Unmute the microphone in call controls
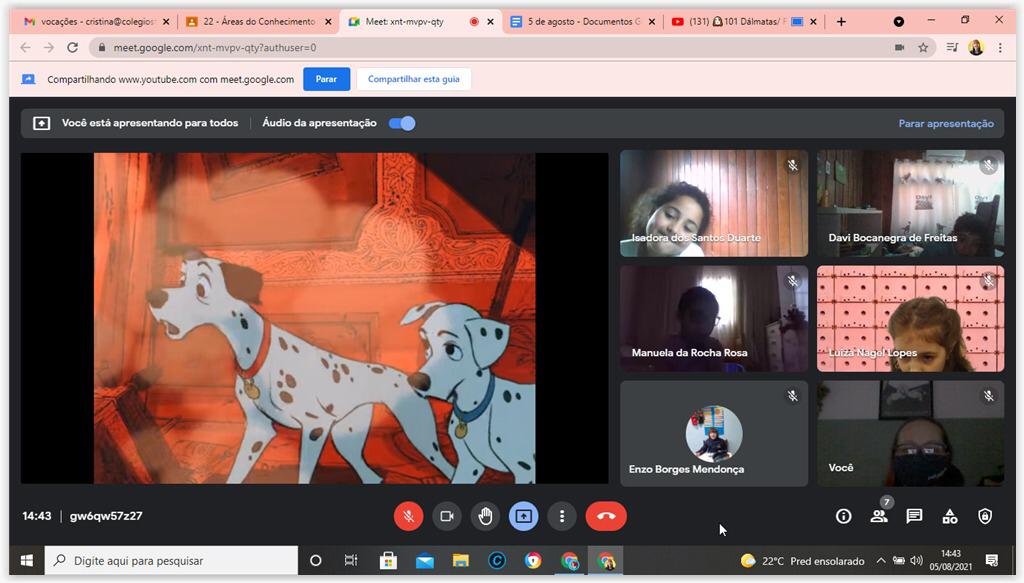Image resolution: width=1024 pixels, height=583 pixels. pos(408,516)
